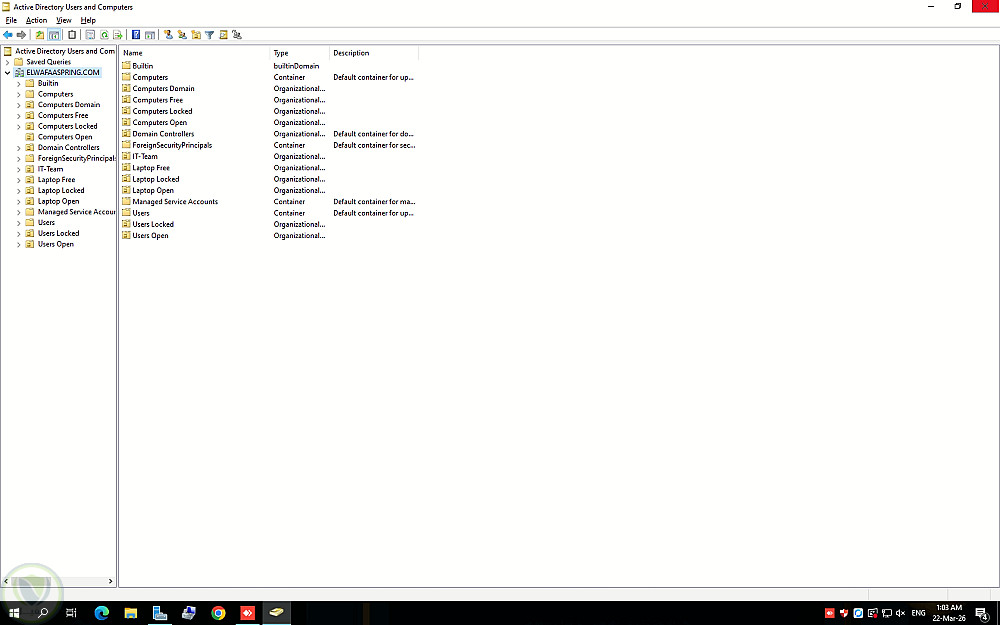Select the Active Directory Users and Computers root node
Image resolution: width=1000 pixels, height=625 pixels.
[64, 51]
